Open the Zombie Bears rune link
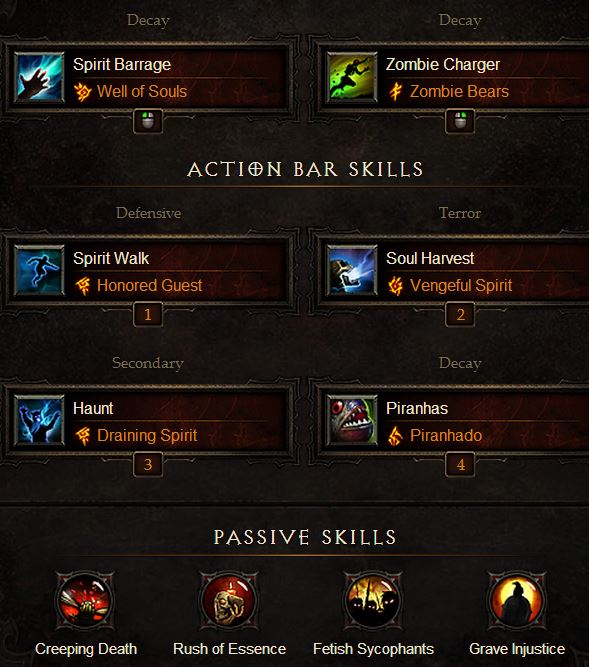Image resolution: width=589 pixels, height=667 pixels. (x=459, y=91)
